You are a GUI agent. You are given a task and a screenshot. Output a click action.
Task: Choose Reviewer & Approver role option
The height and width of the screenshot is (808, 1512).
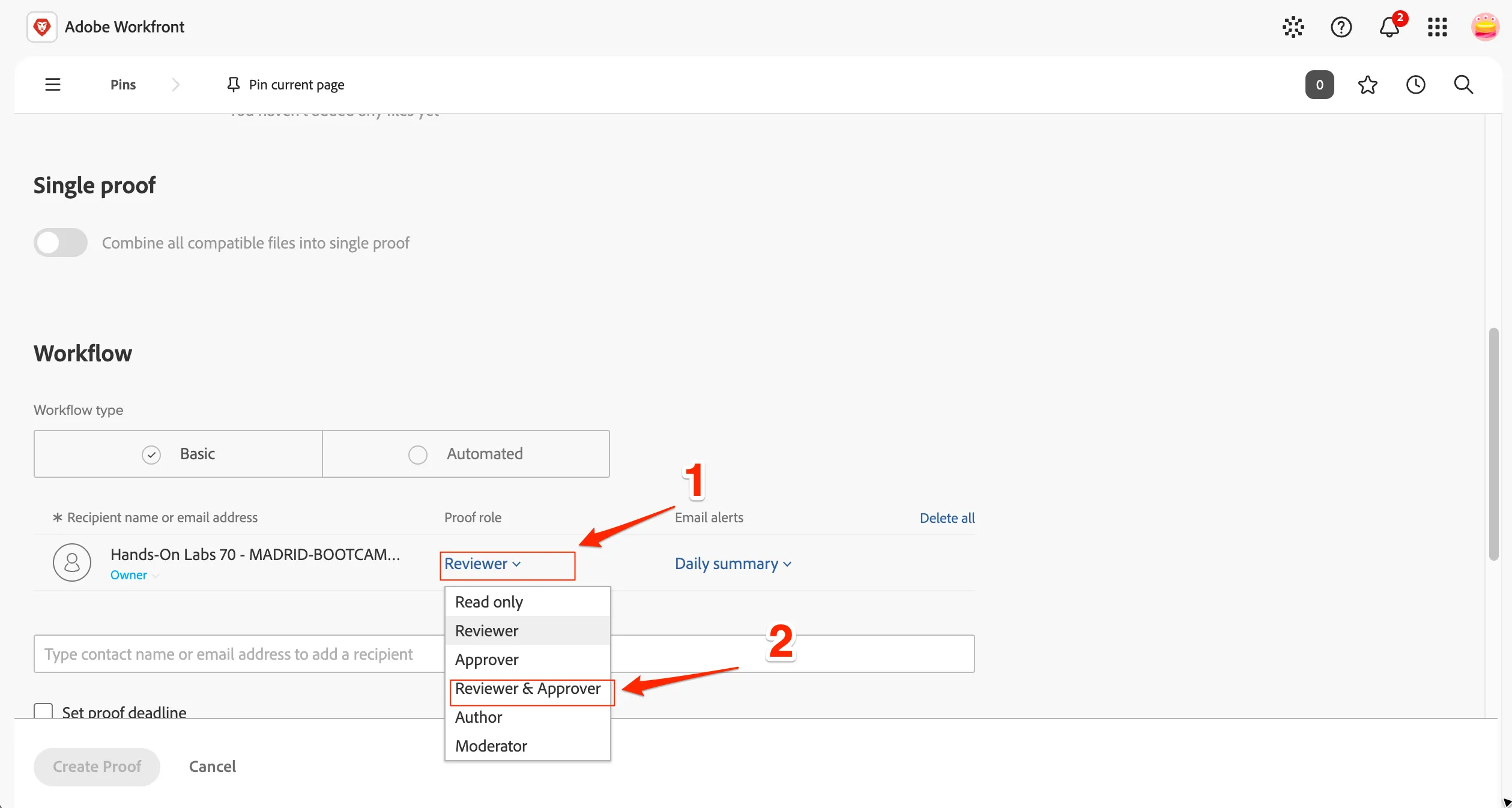527,688
